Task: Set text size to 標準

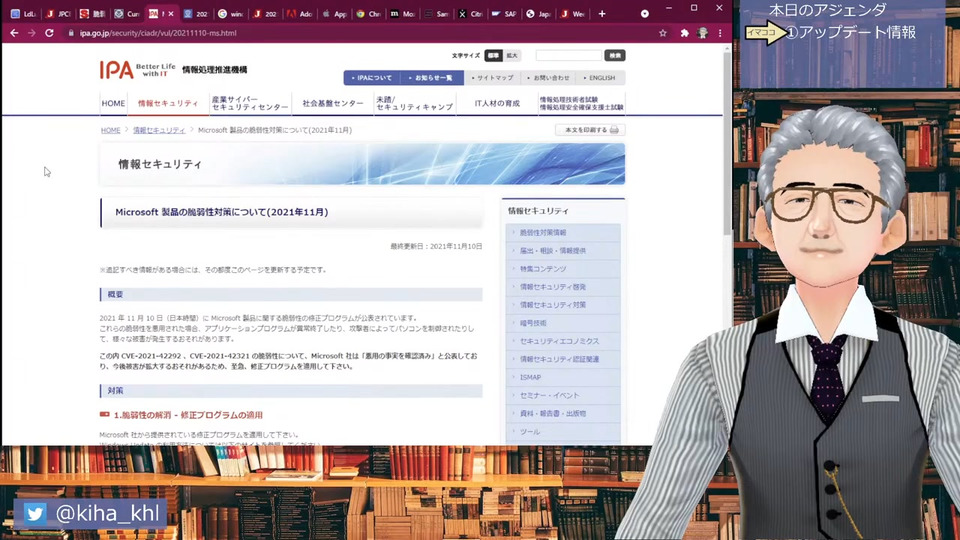Action: [x=493, y=56]
